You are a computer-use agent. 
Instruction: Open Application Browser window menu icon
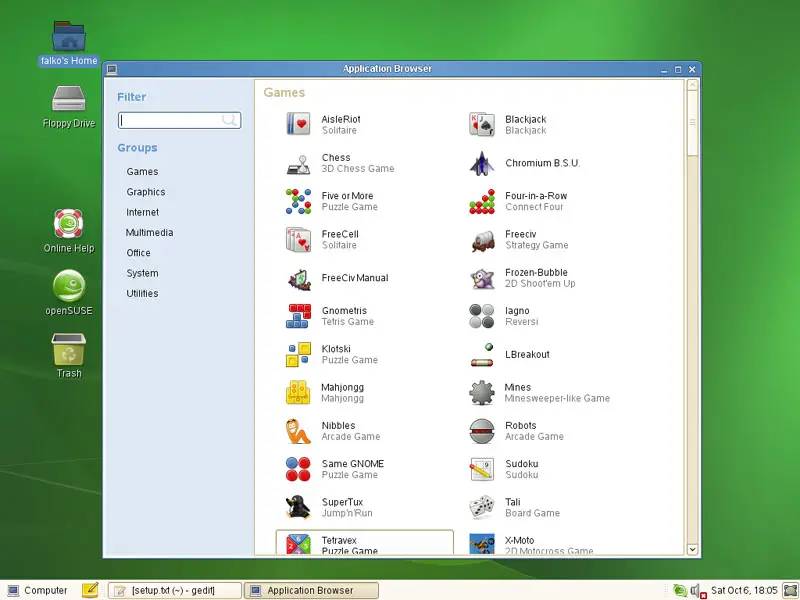[x=112, y=69]
